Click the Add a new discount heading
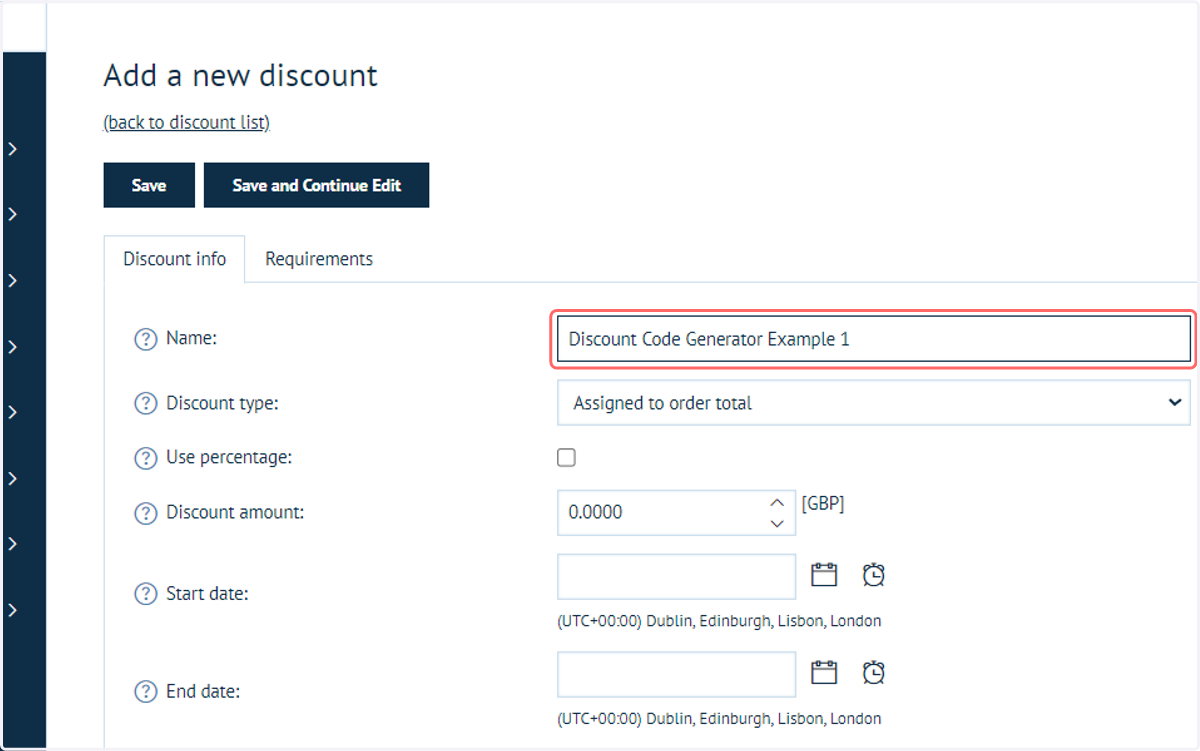 (x=241, y=75)
